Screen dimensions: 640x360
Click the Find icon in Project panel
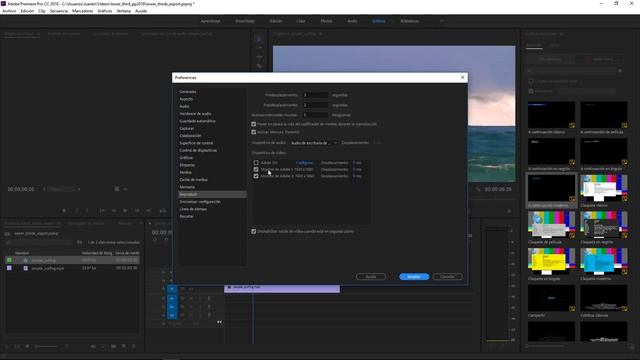click(x=103, y=347)
